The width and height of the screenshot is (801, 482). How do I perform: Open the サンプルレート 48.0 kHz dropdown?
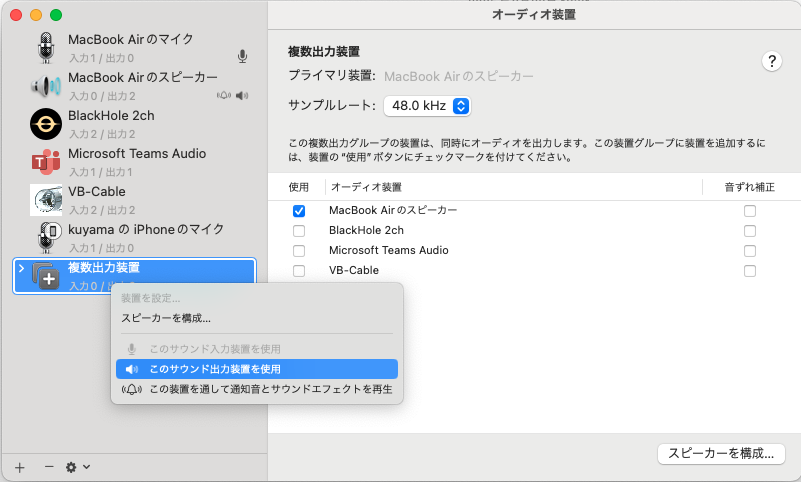click(427, 106)
